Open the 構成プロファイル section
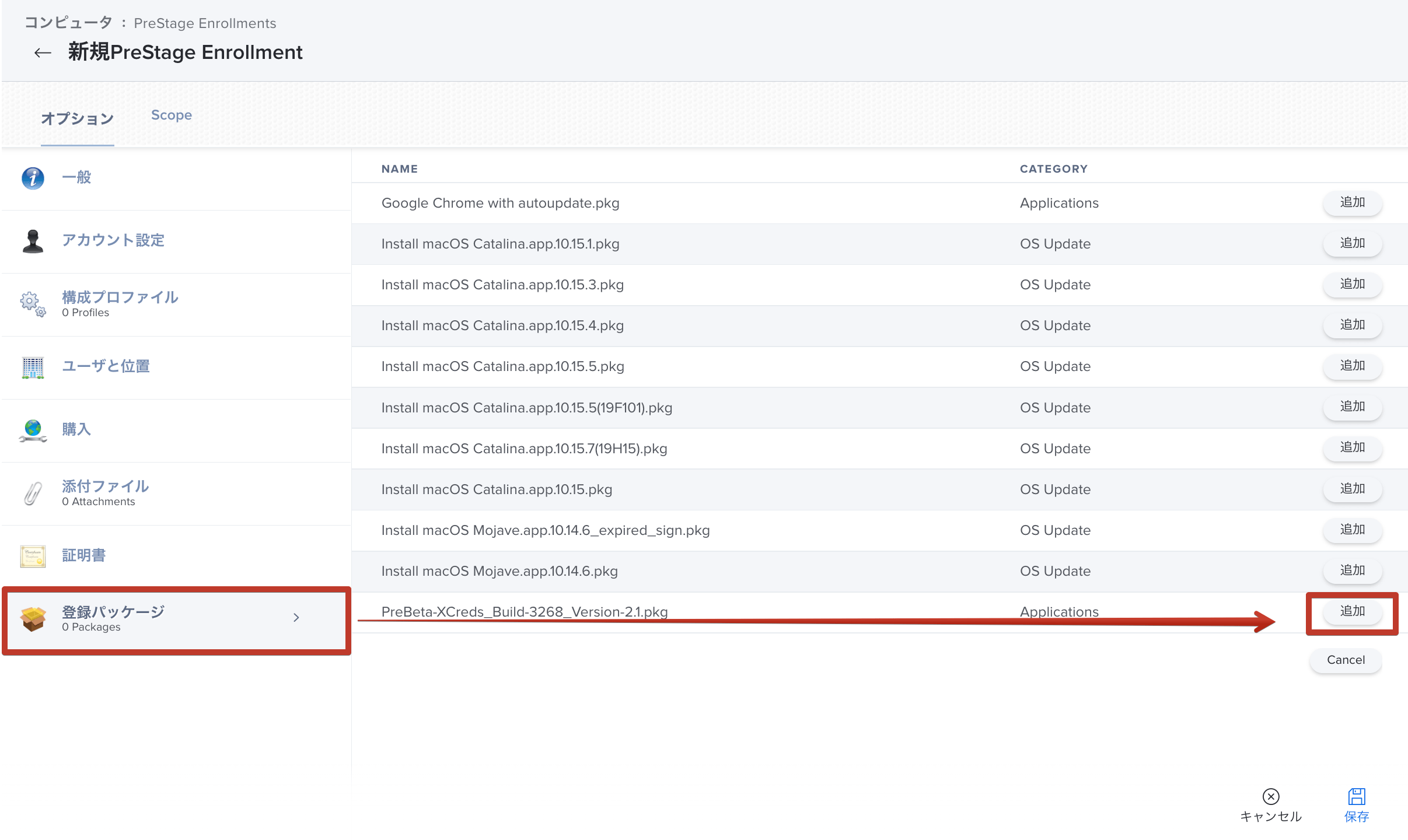The image size is (1408, 840). click(176, 304)
